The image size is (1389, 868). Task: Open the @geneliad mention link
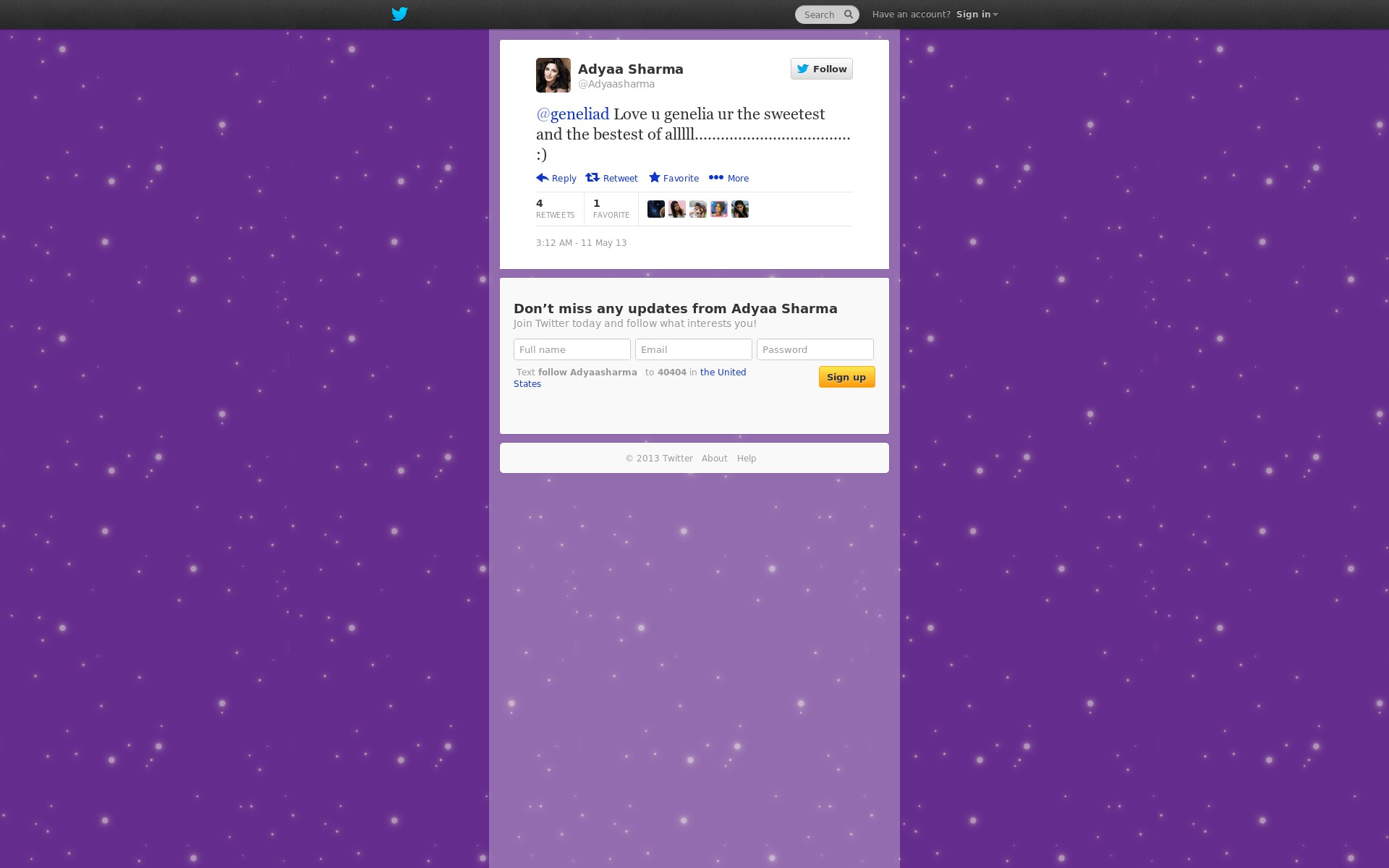[x=572, y=114]
